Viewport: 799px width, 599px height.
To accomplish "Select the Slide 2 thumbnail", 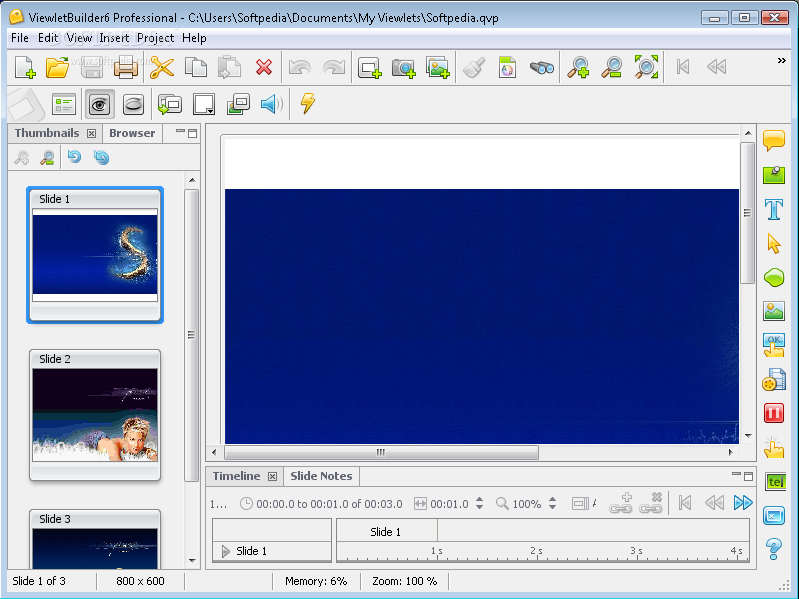I will point(95,415).
